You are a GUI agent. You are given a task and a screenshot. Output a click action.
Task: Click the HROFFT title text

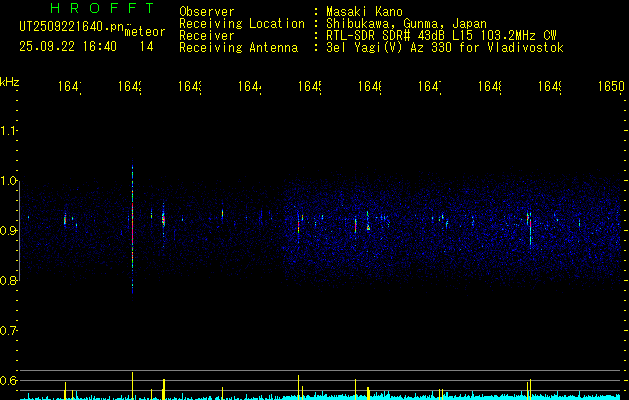pyautogui.click(x=102, y=8)
